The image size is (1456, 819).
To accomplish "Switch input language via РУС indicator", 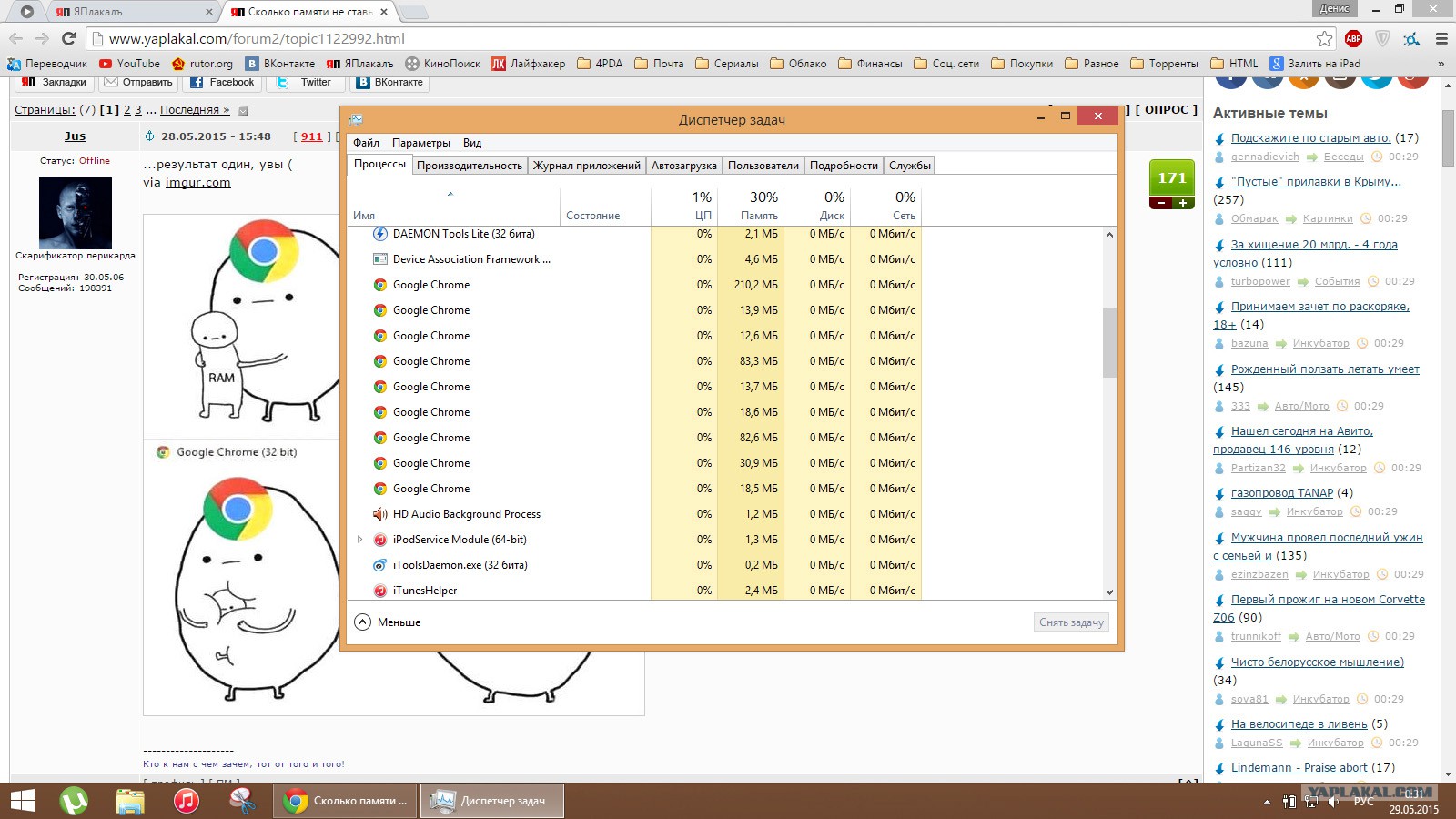I will tap(1363, 802).
